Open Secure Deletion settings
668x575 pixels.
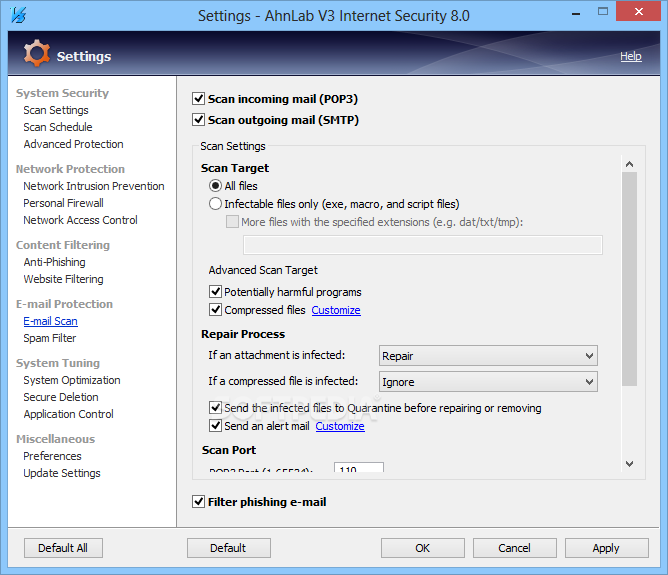61,397
